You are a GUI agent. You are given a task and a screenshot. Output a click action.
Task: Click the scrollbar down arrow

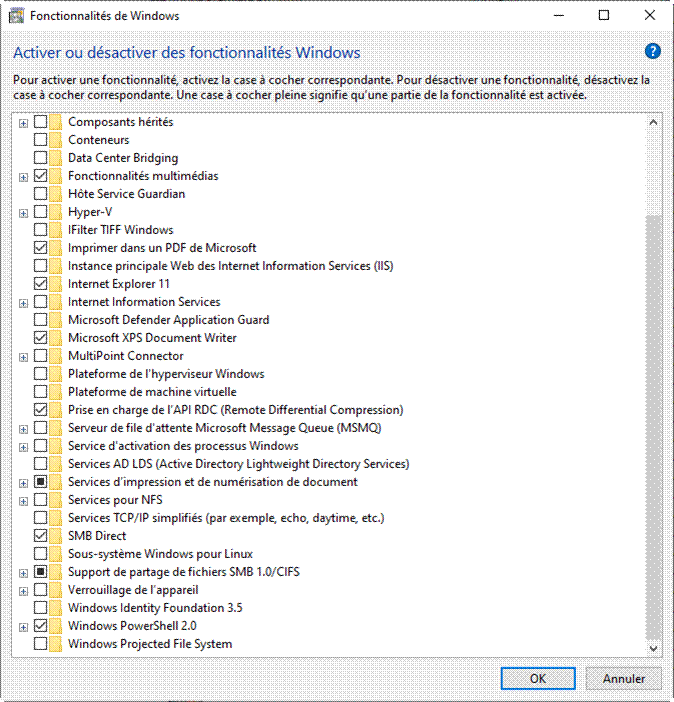(653, 649)
